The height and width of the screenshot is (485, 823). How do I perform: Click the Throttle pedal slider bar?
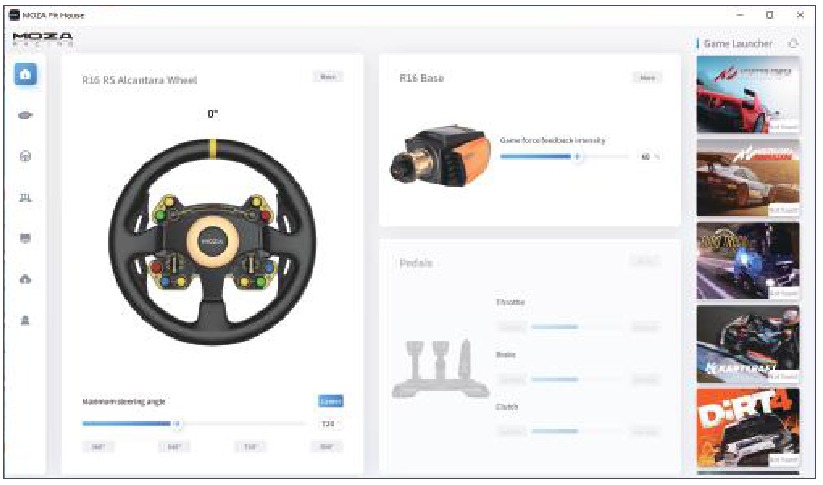[576, 326]
